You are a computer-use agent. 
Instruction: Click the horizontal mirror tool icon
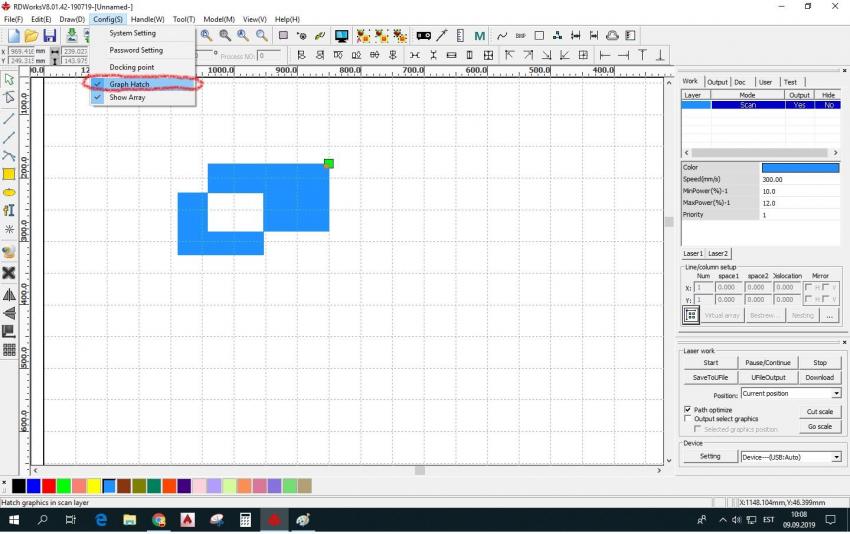(x=9, y=295)
